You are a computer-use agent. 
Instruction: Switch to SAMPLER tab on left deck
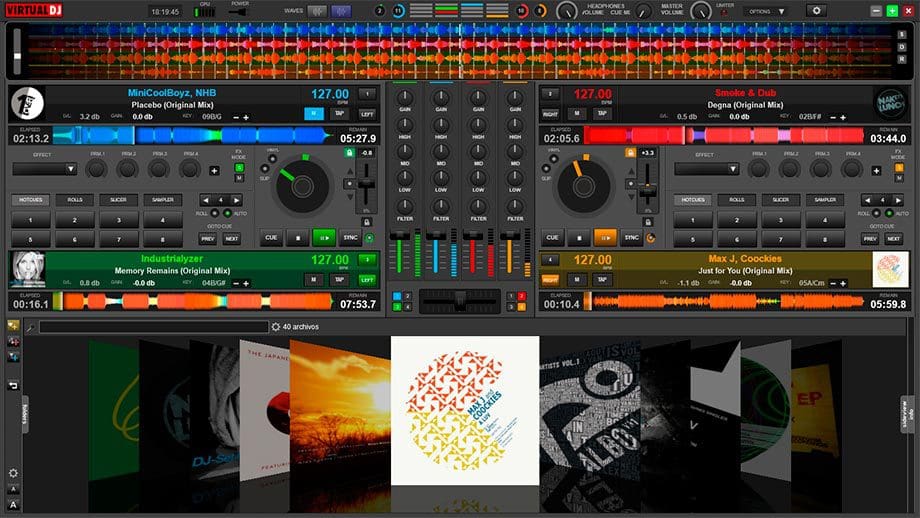tap(163, 200)
